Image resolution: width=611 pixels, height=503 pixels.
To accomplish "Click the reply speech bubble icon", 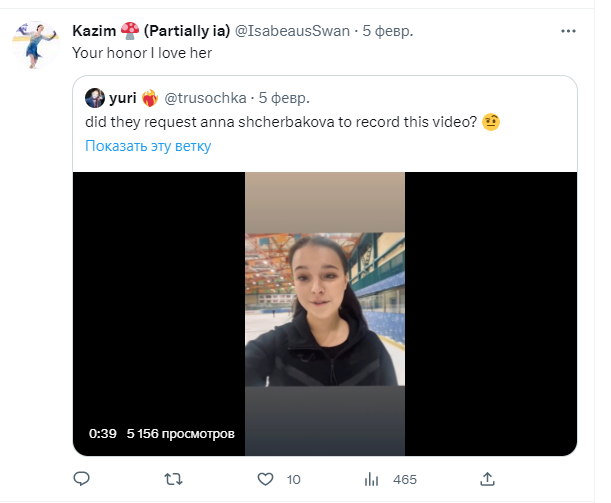I will point(82,480).
